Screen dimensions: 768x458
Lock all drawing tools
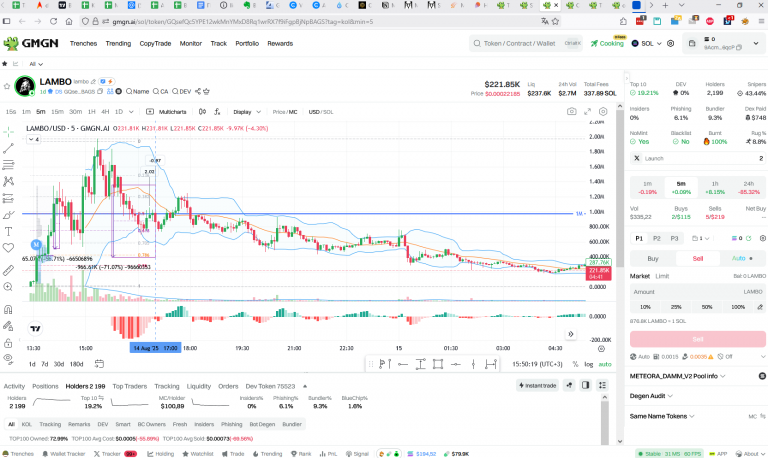tap(8, 343)
